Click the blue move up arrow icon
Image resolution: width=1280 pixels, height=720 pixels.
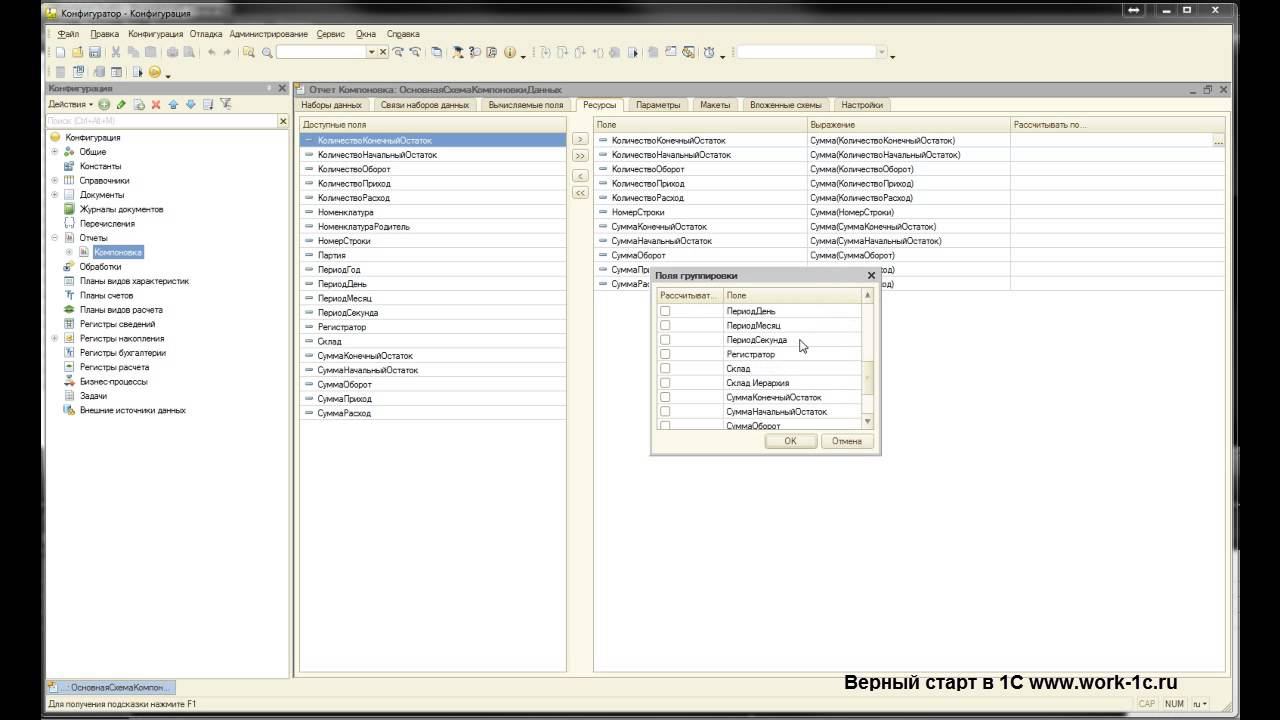click(x=173, y=104)
